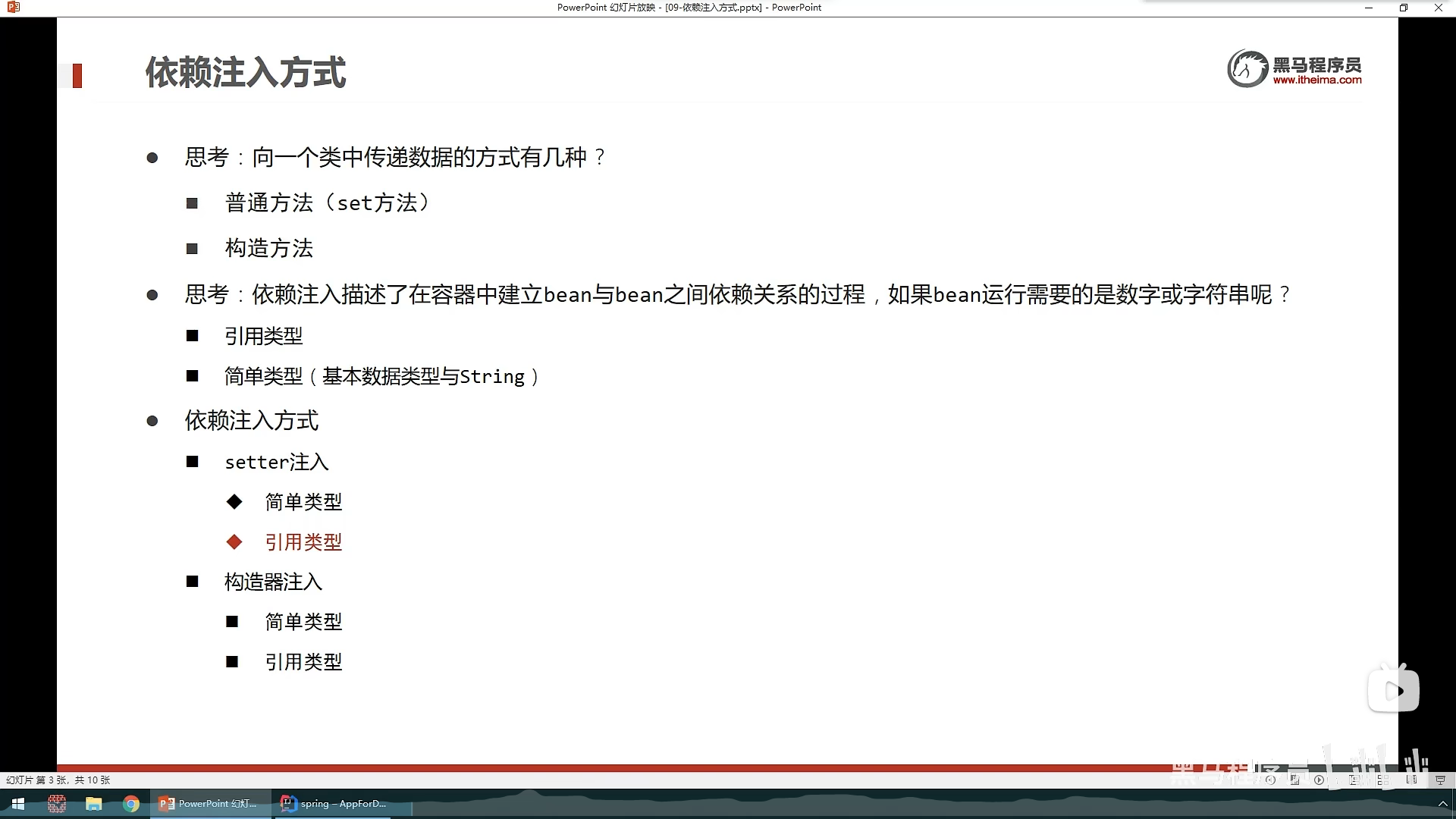Open File Explorer from taskbar
This screenshot has width=1456, height=819.
[94, 804]
